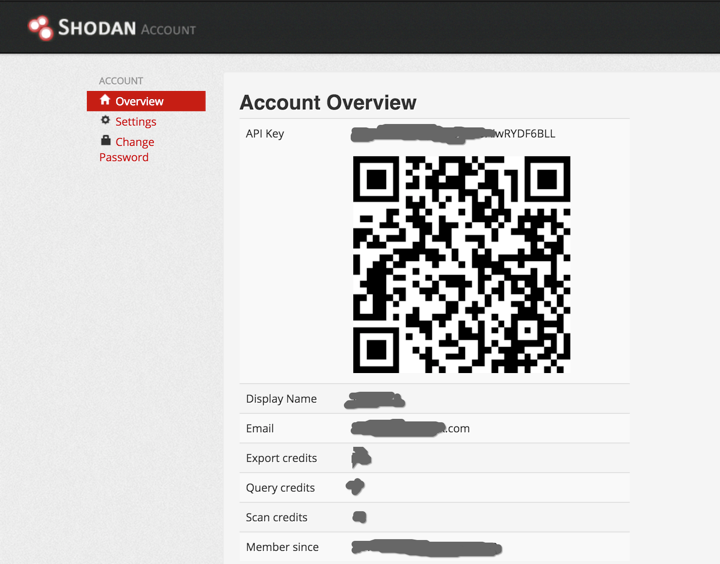Click the SHODAN brand text in header
720x564 pixels.
pos(96,28)
